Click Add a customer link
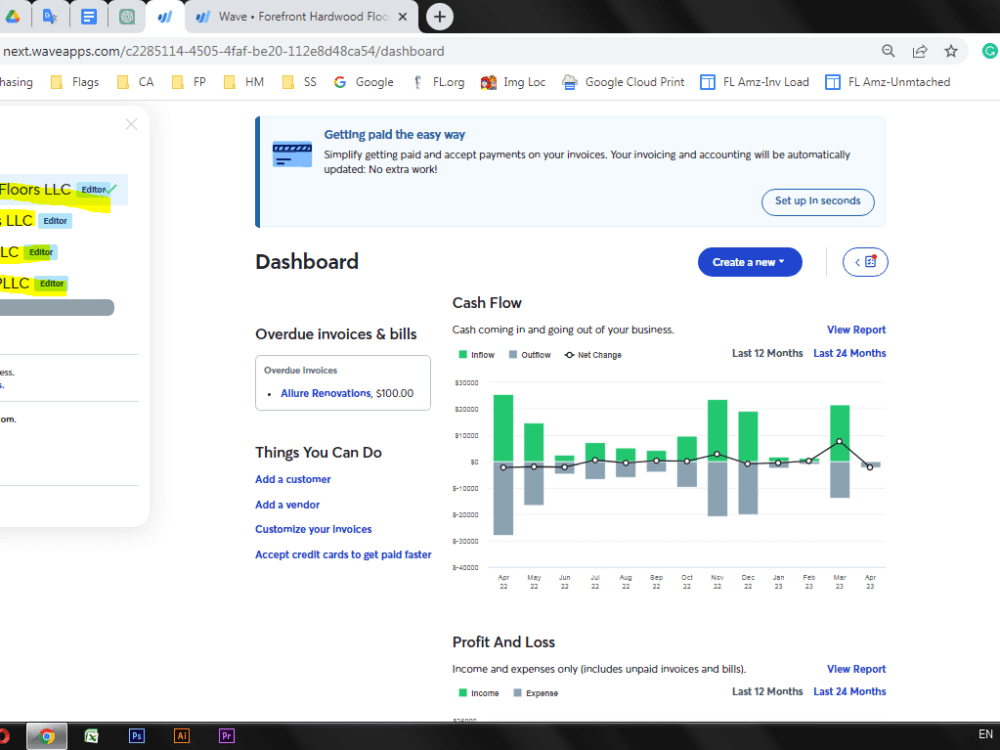 coord(293,480)
